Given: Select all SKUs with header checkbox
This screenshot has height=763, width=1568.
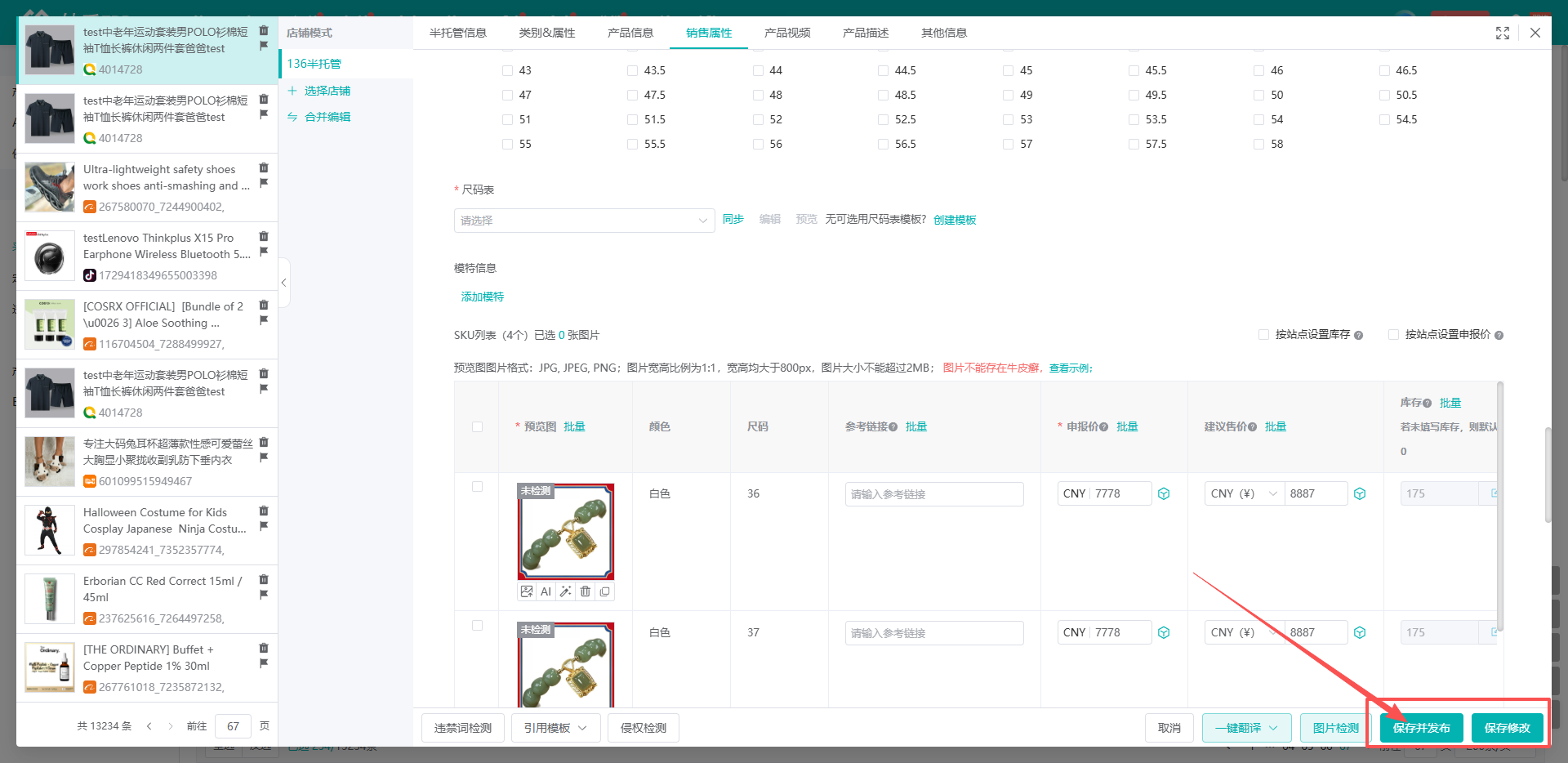Looking at the screenshot, I should (477, 426).
